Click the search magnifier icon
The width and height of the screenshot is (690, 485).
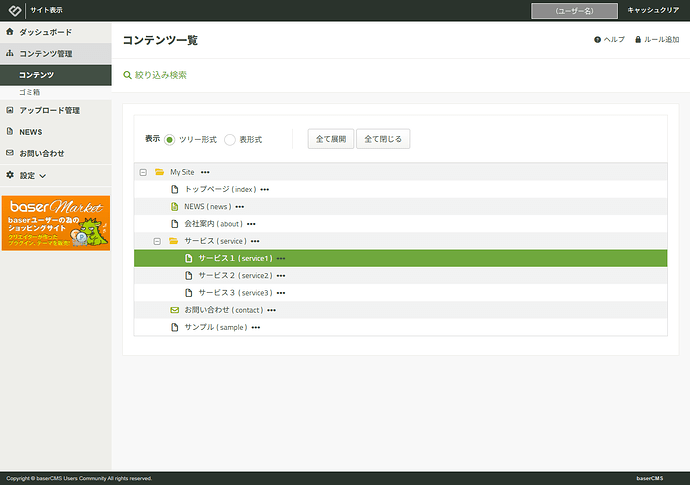click(x=127, y=75)
